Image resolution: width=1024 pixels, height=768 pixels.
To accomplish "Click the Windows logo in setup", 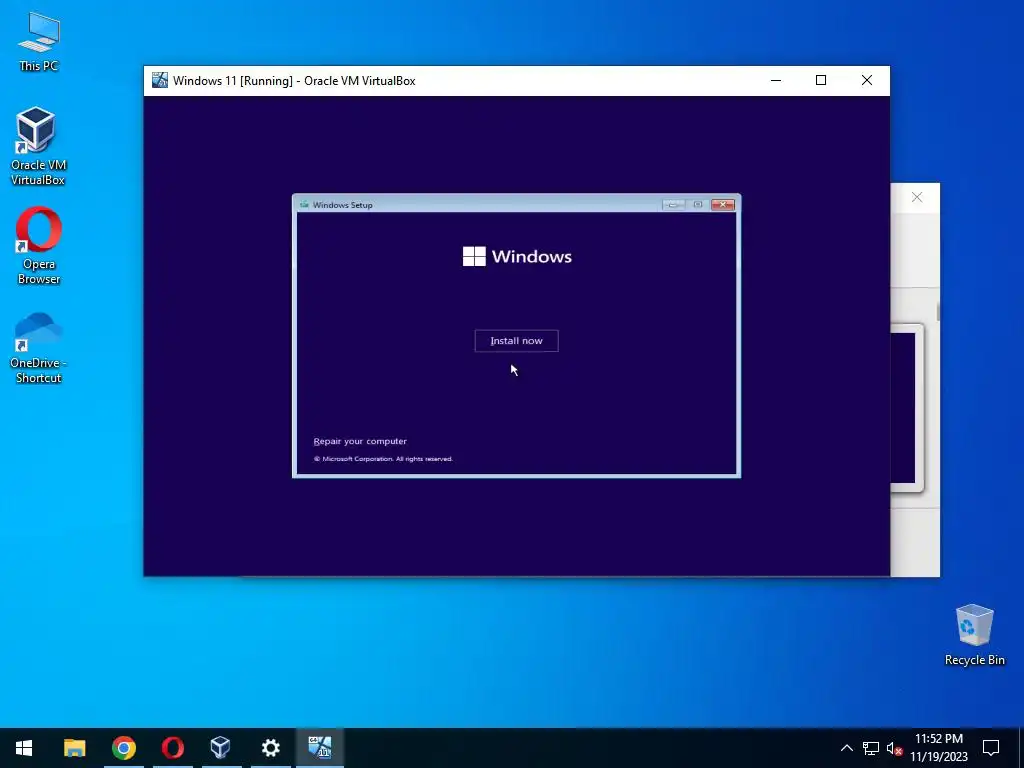I will click(474, 256).
